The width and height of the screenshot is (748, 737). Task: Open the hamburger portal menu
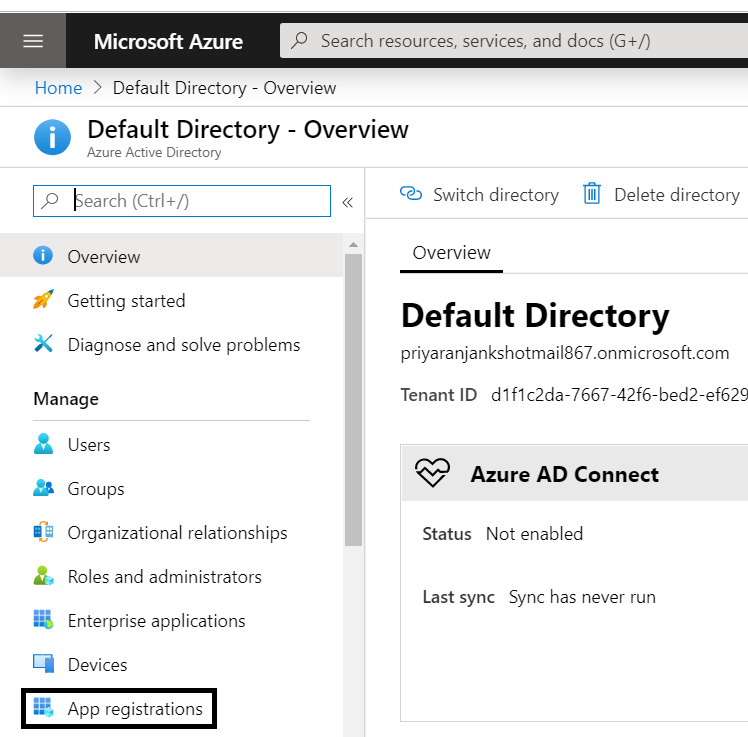(x=33, y=41)
